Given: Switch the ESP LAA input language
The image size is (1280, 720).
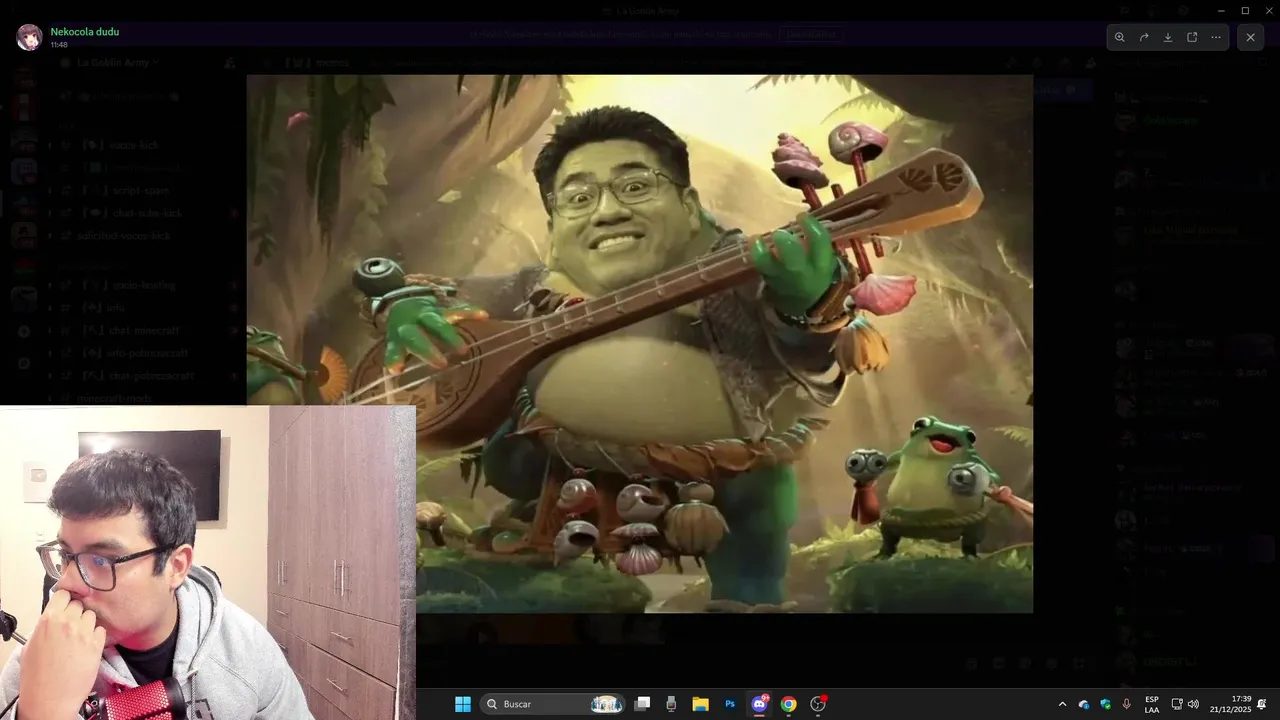Looking at the screenshot, I should pyautogui.click(x=1152, y=704).
